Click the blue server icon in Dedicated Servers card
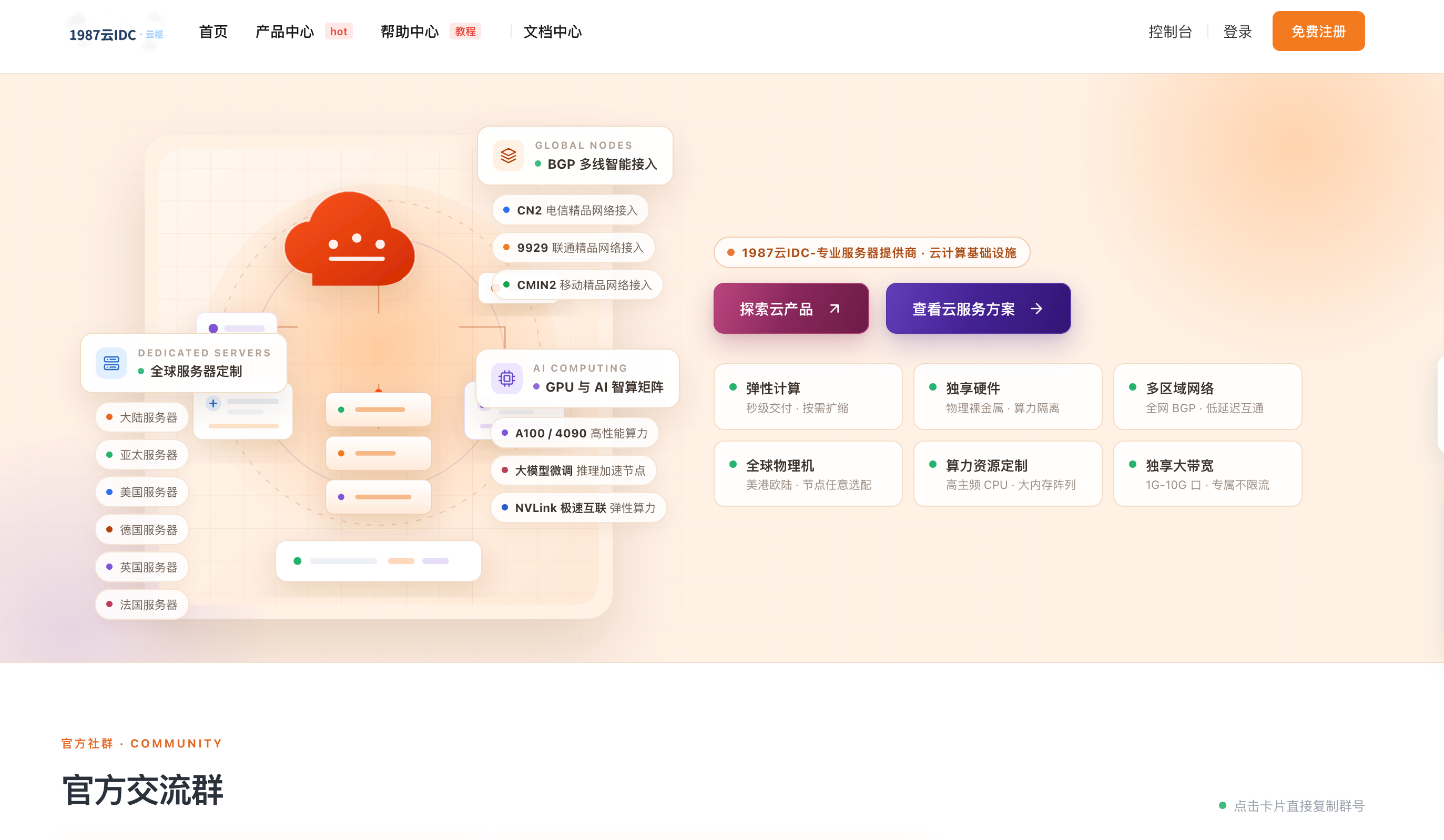Image resolution: width=1444 pixels, height=840 pixels. 111,363
